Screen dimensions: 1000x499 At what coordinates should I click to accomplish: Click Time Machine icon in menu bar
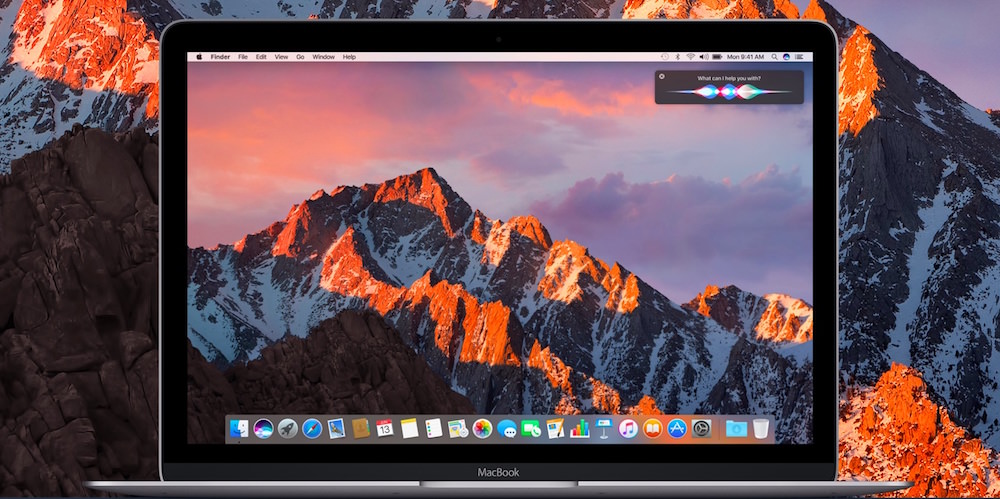[665, 57]
